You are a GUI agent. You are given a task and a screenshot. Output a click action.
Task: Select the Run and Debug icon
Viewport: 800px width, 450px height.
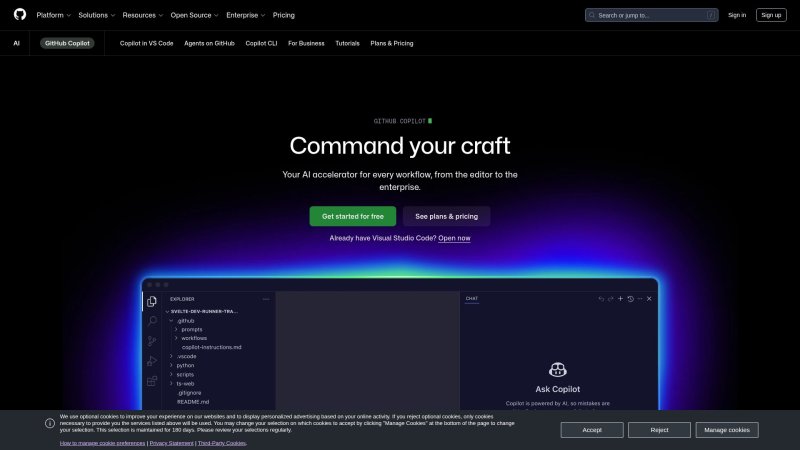pyautogui.click(x=152, y=361)
